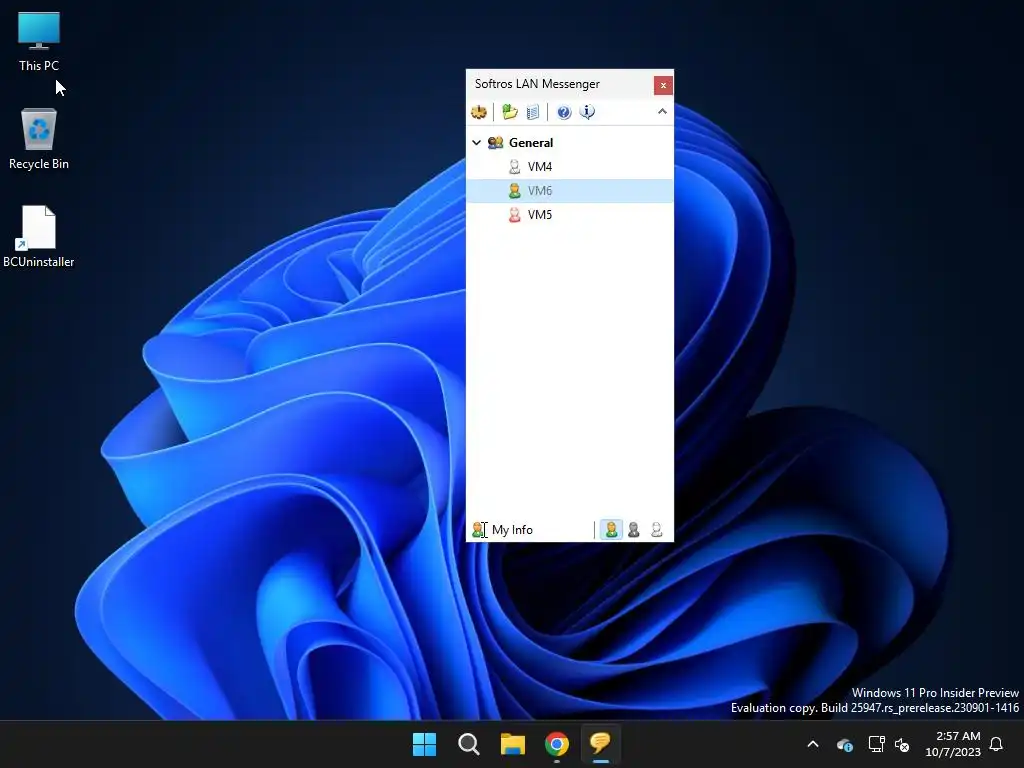The image size is (1024, 768).
Task: Click Softros Messenger taskbar icon
Action: click(x=600, y=744)
